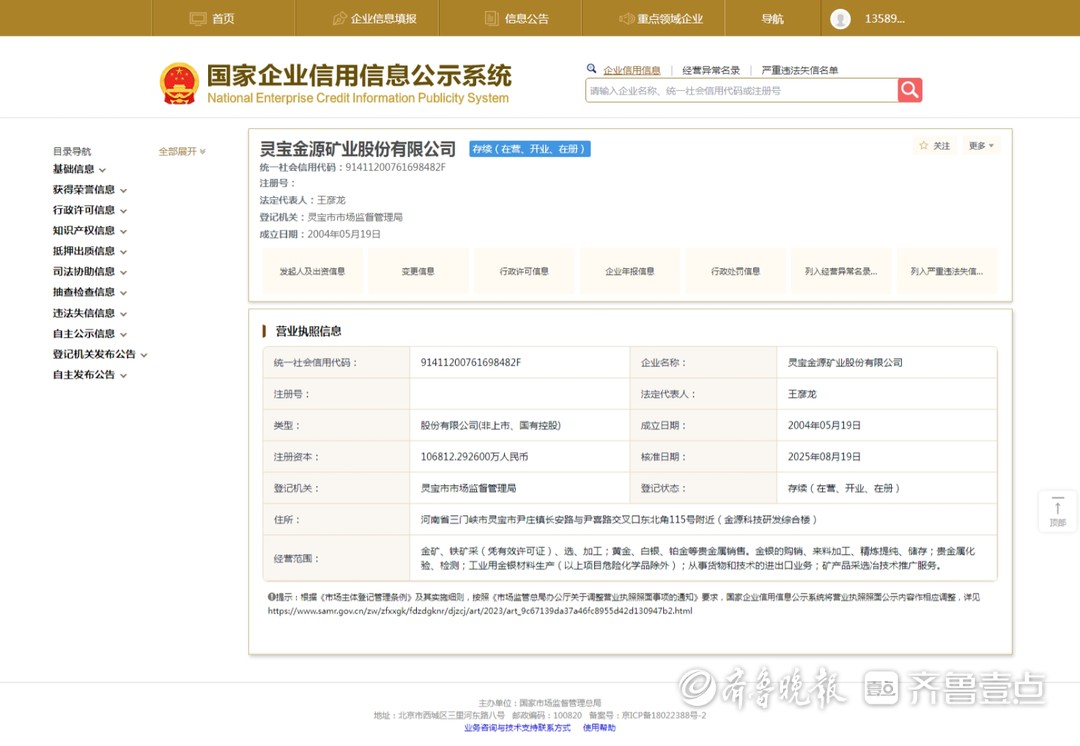The height and width of the screenshot is (746, 1080).
Task: Open 业务咨询与技术支持联系方式 footer link
Action: point(517,728)
